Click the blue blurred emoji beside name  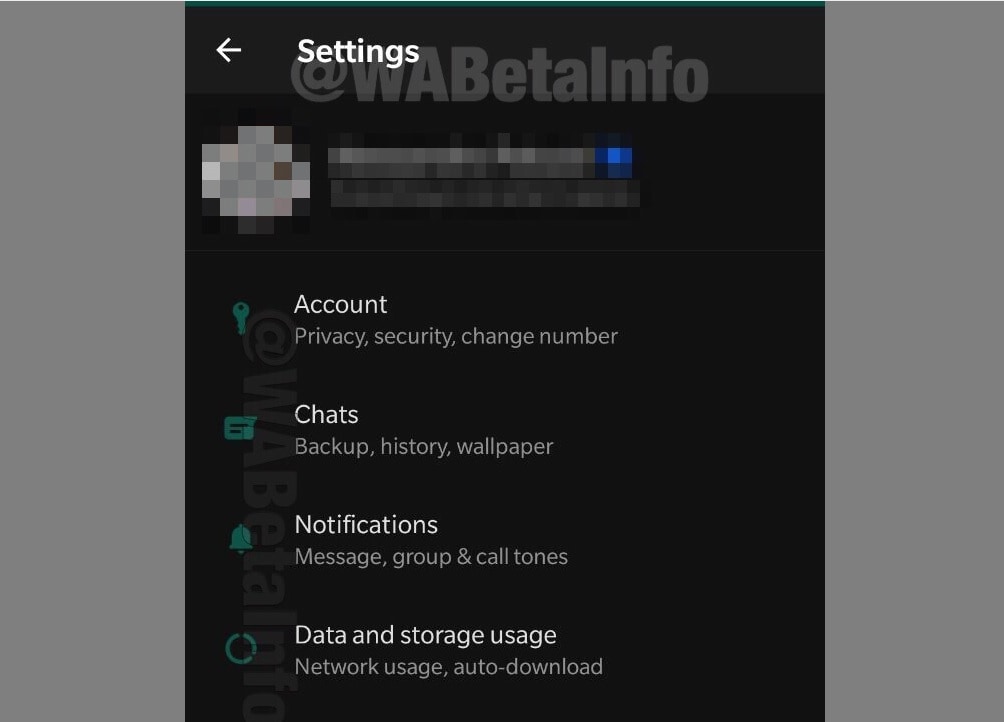tap(614, 156)
